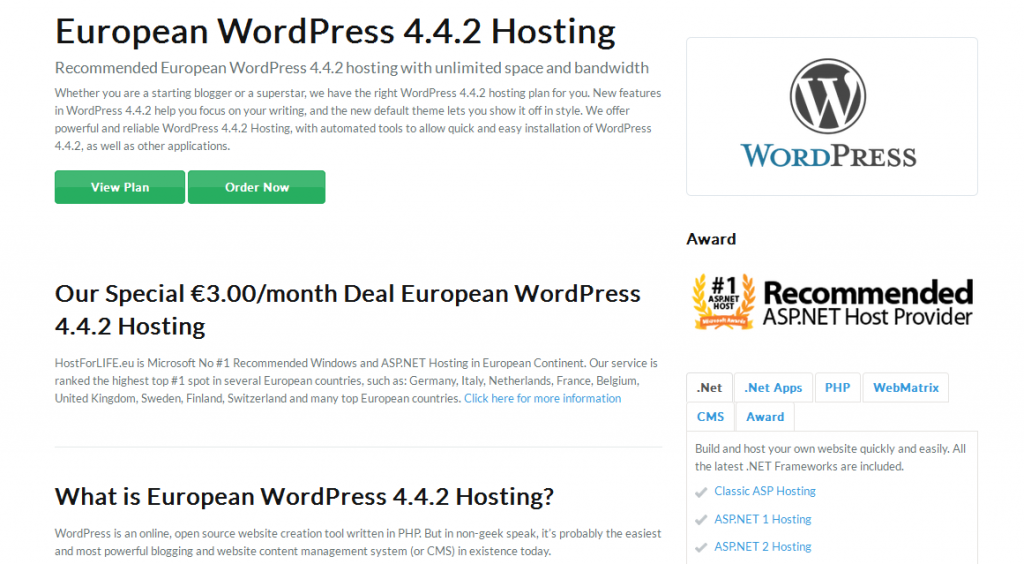Click the green View Plan button
Screen dimensions: 1024x564
[x=120, y=187]
